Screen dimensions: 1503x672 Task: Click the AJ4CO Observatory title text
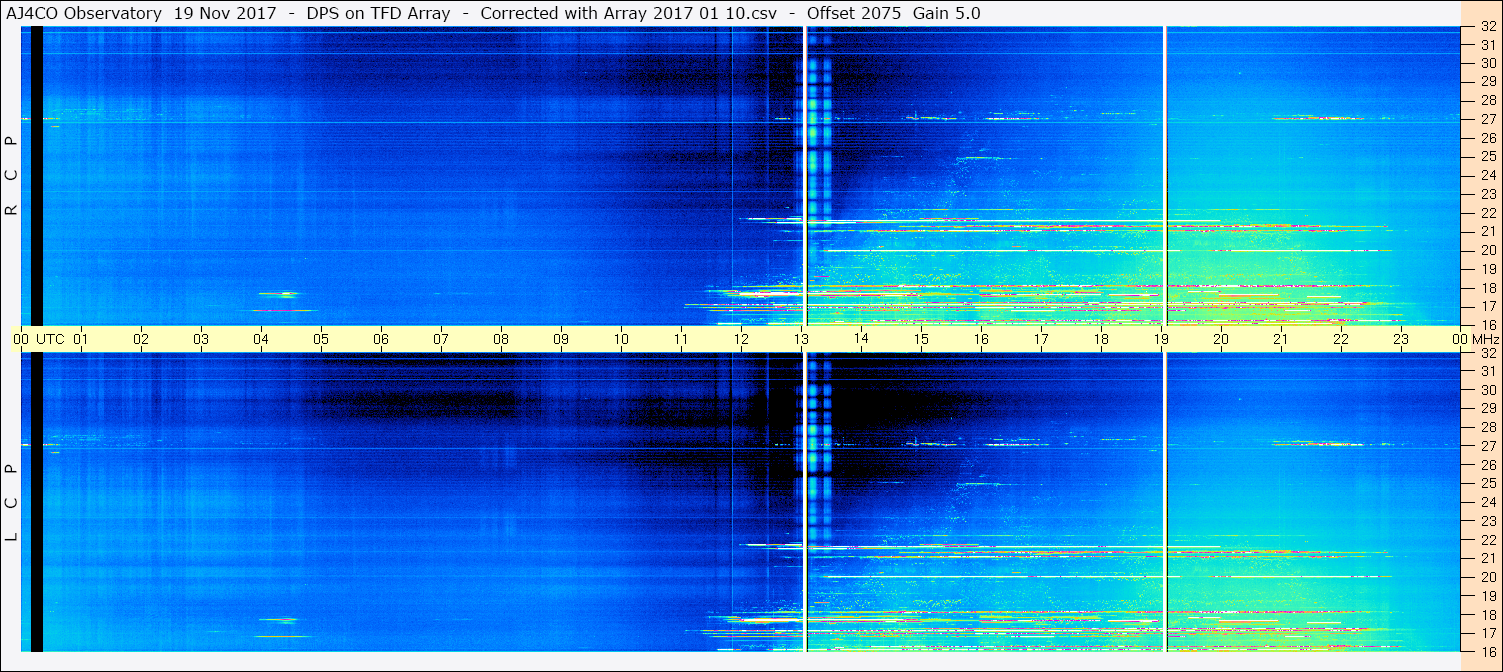tap(82, 13)
